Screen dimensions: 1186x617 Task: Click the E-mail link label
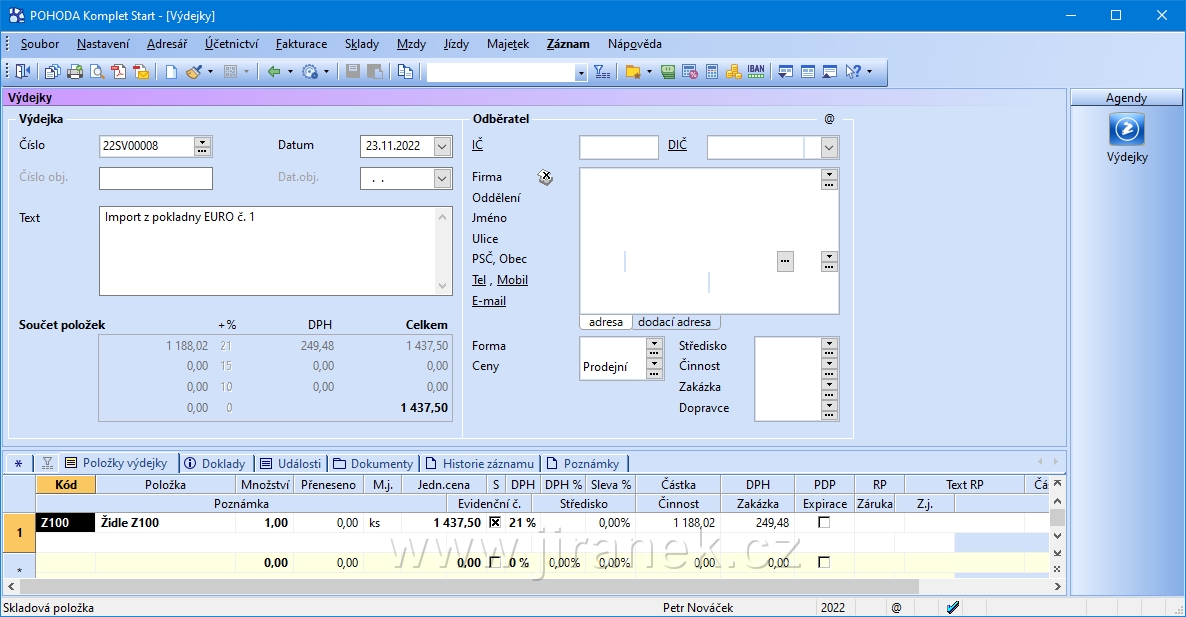coord(489,301)
